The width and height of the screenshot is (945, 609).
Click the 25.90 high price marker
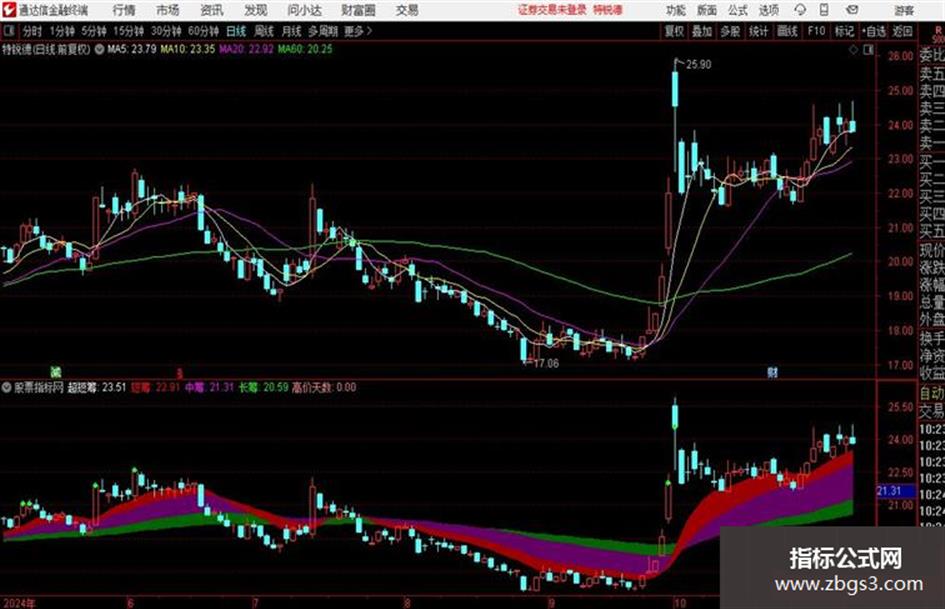click(x=699, y=65)
